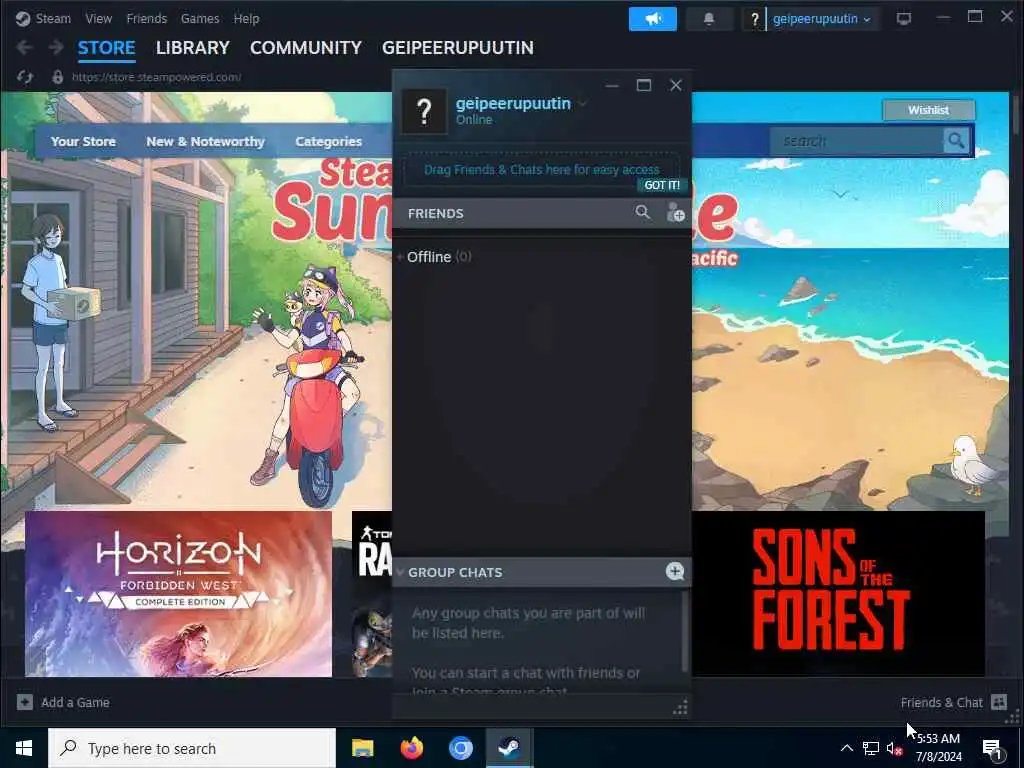Go forward using the right arrow
This screenshot has height=768, width=1024.
(56, 47)
